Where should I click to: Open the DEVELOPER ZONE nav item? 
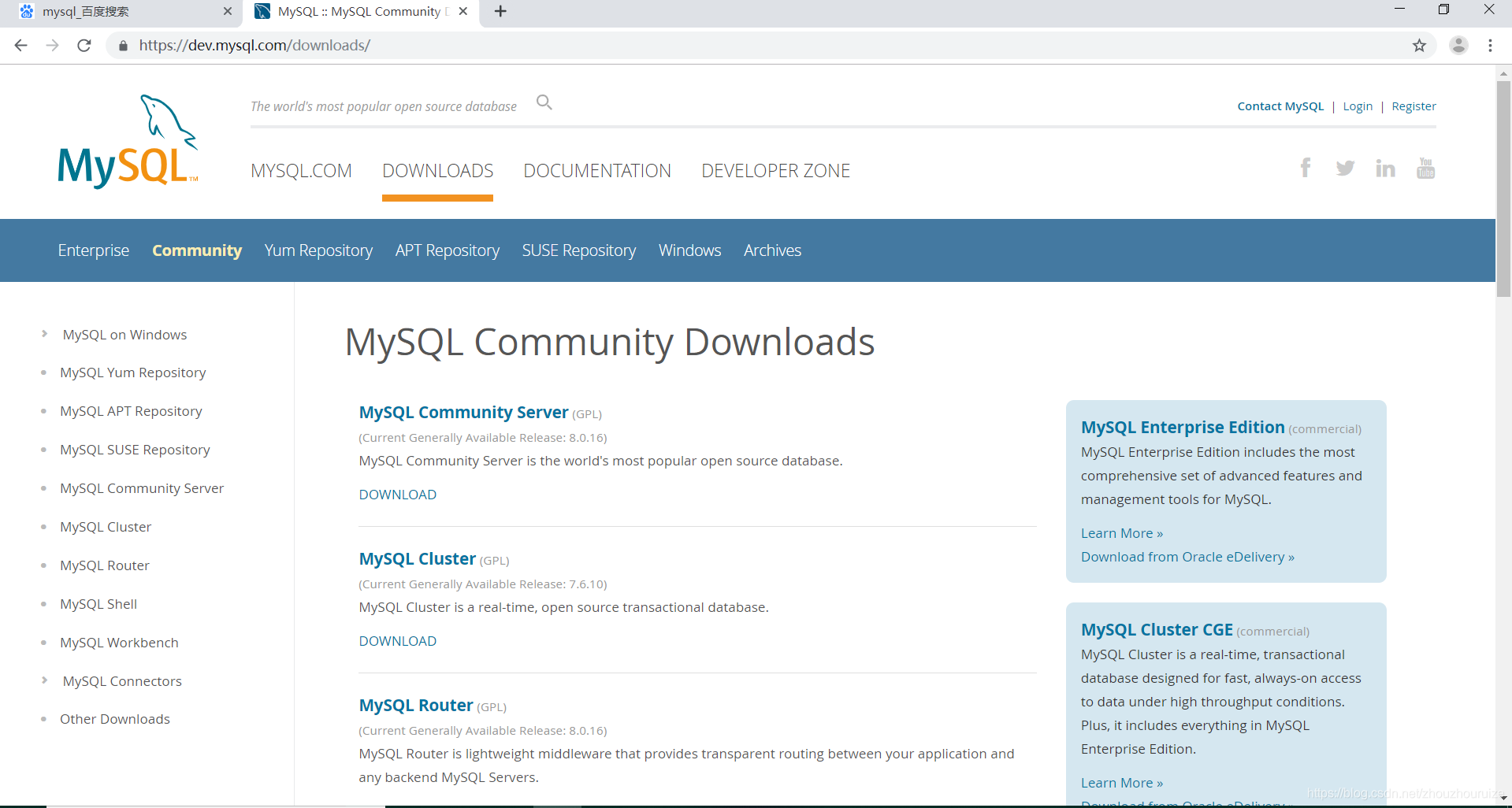[775, 171]
